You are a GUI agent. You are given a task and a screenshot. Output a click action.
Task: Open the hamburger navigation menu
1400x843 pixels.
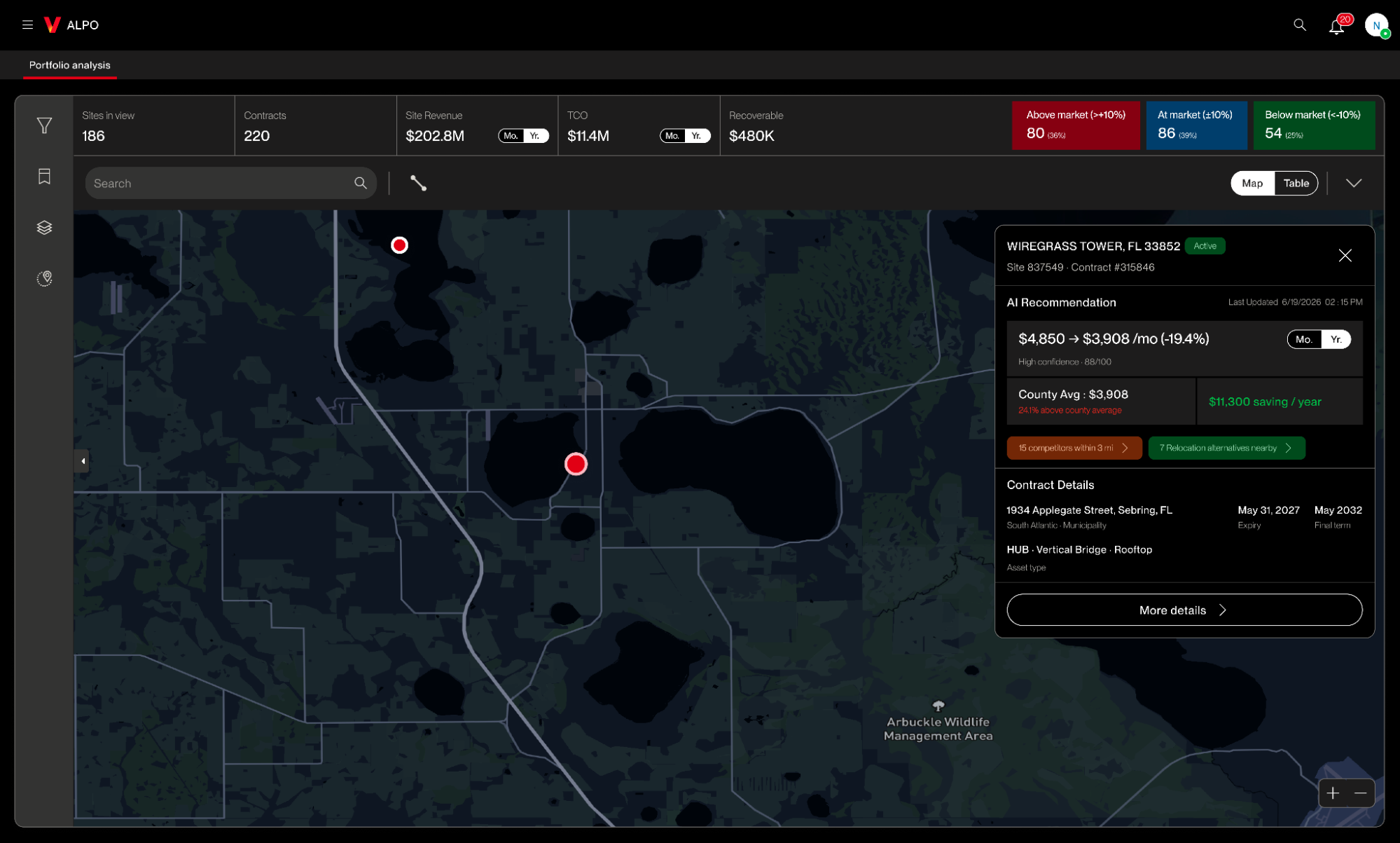click(x=27, y=25)
